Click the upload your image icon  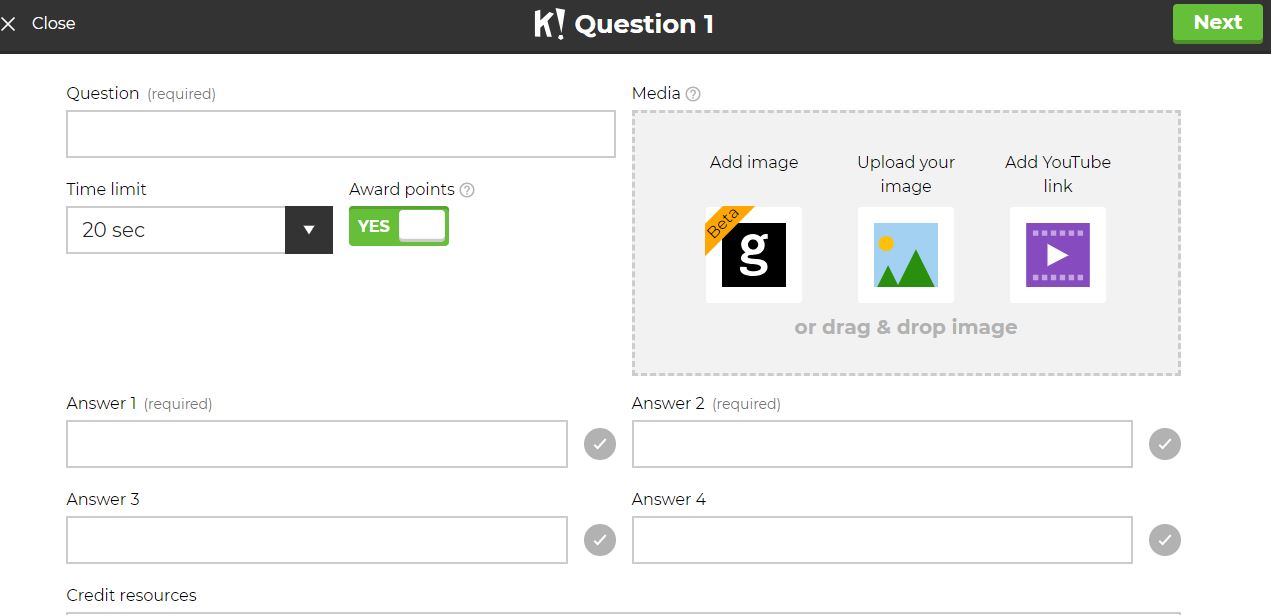click(905, 255)
